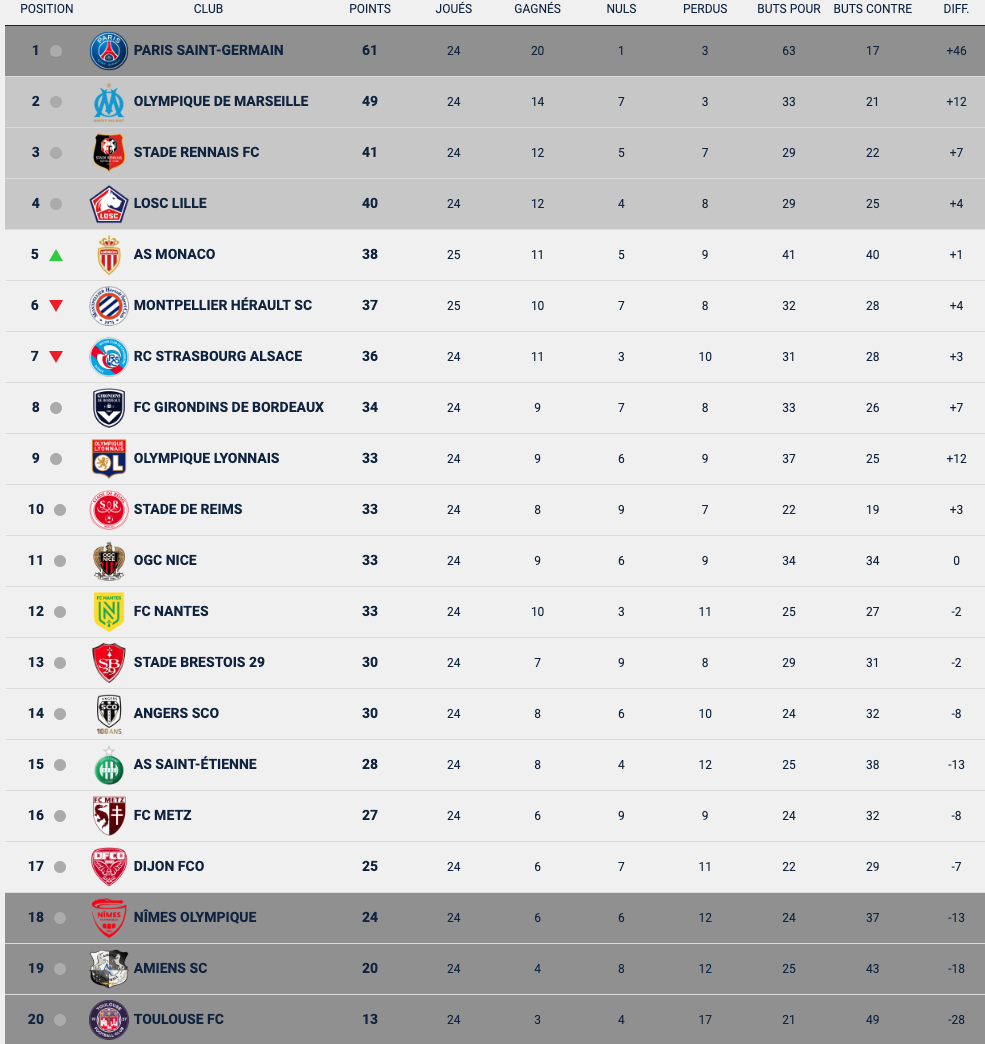
Task: Open the FC Girondins de Bordeaux link
Action: coord(228,407)
